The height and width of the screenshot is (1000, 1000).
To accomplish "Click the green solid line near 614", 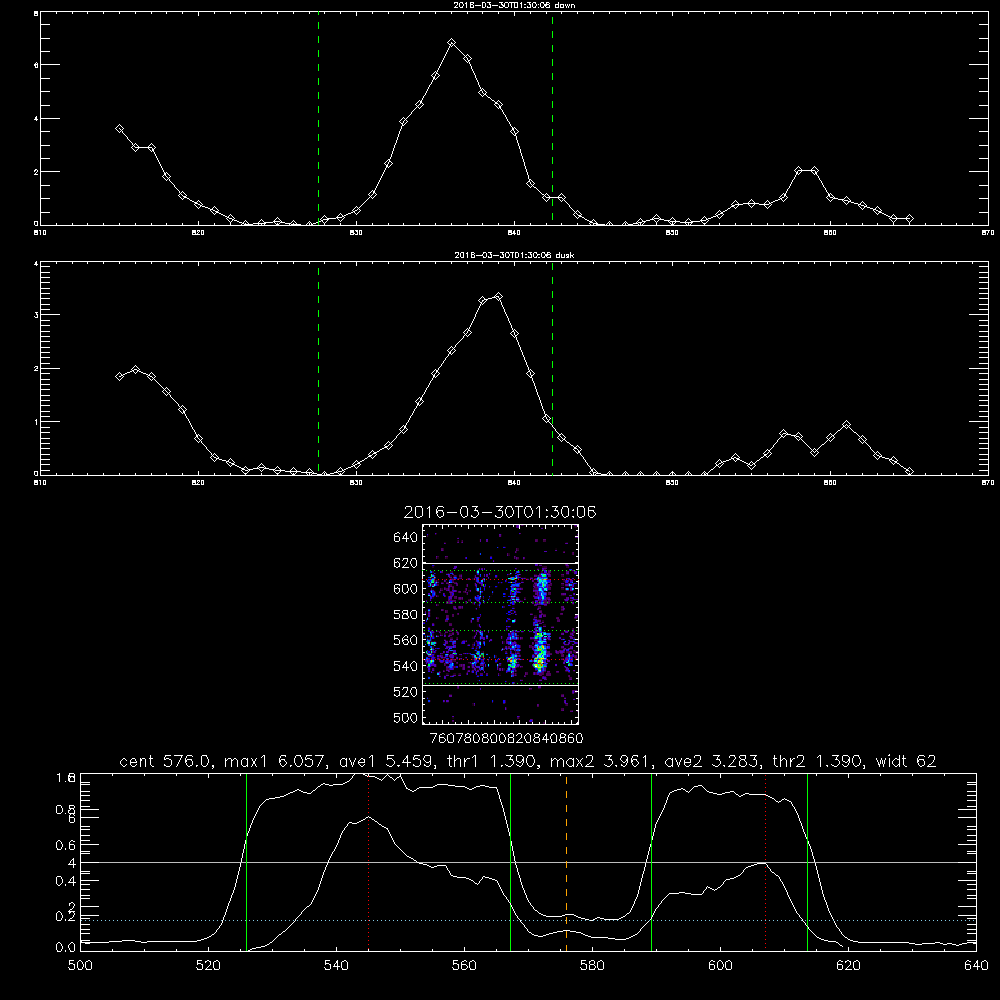I will click(807, 862).
